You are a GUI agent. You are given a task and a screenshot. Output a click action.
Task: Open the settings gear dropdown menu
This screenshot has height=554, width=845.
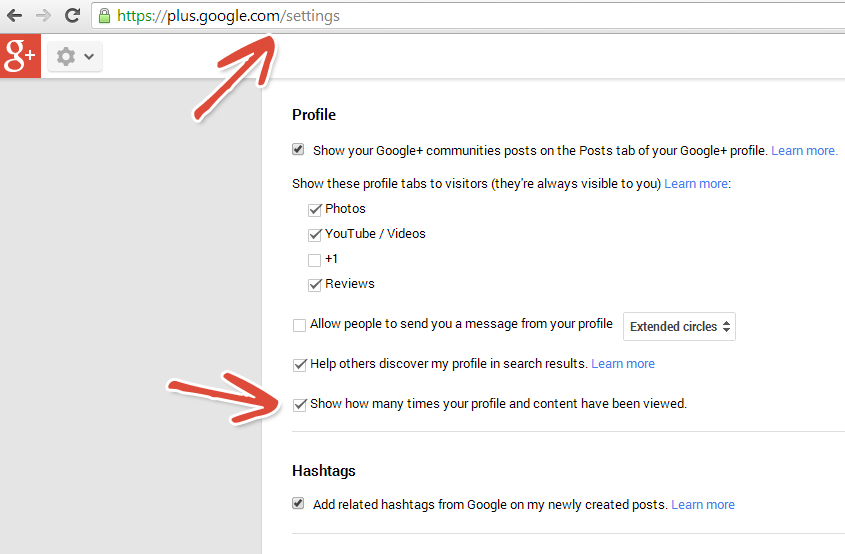(x=75, y=57)
